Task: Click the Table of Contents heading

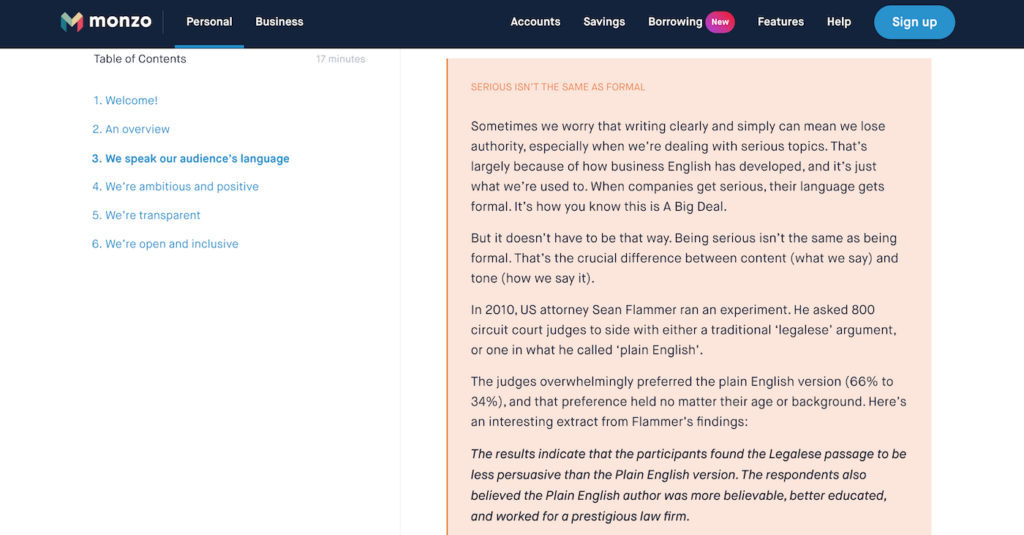Action: (x=140, y=59)
